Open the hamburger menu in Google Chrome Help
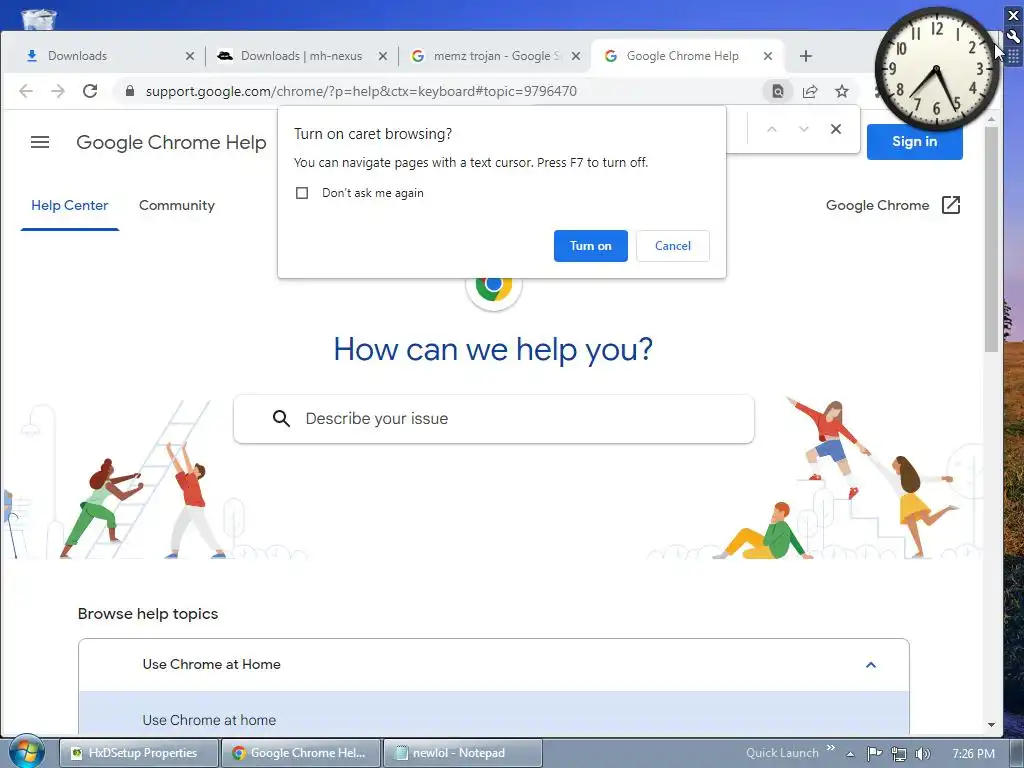 tap(40, 142)
